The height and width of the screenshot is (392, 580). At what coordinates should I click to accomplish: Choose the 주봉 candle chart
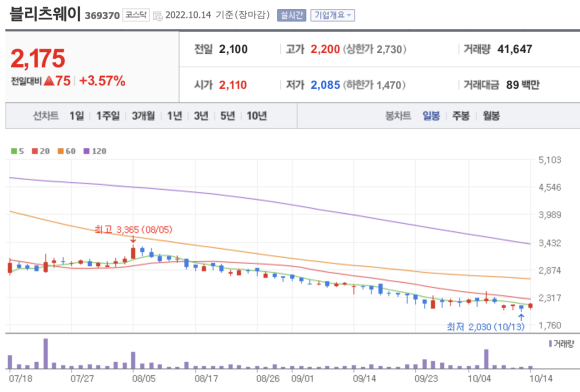coord(461,116)
